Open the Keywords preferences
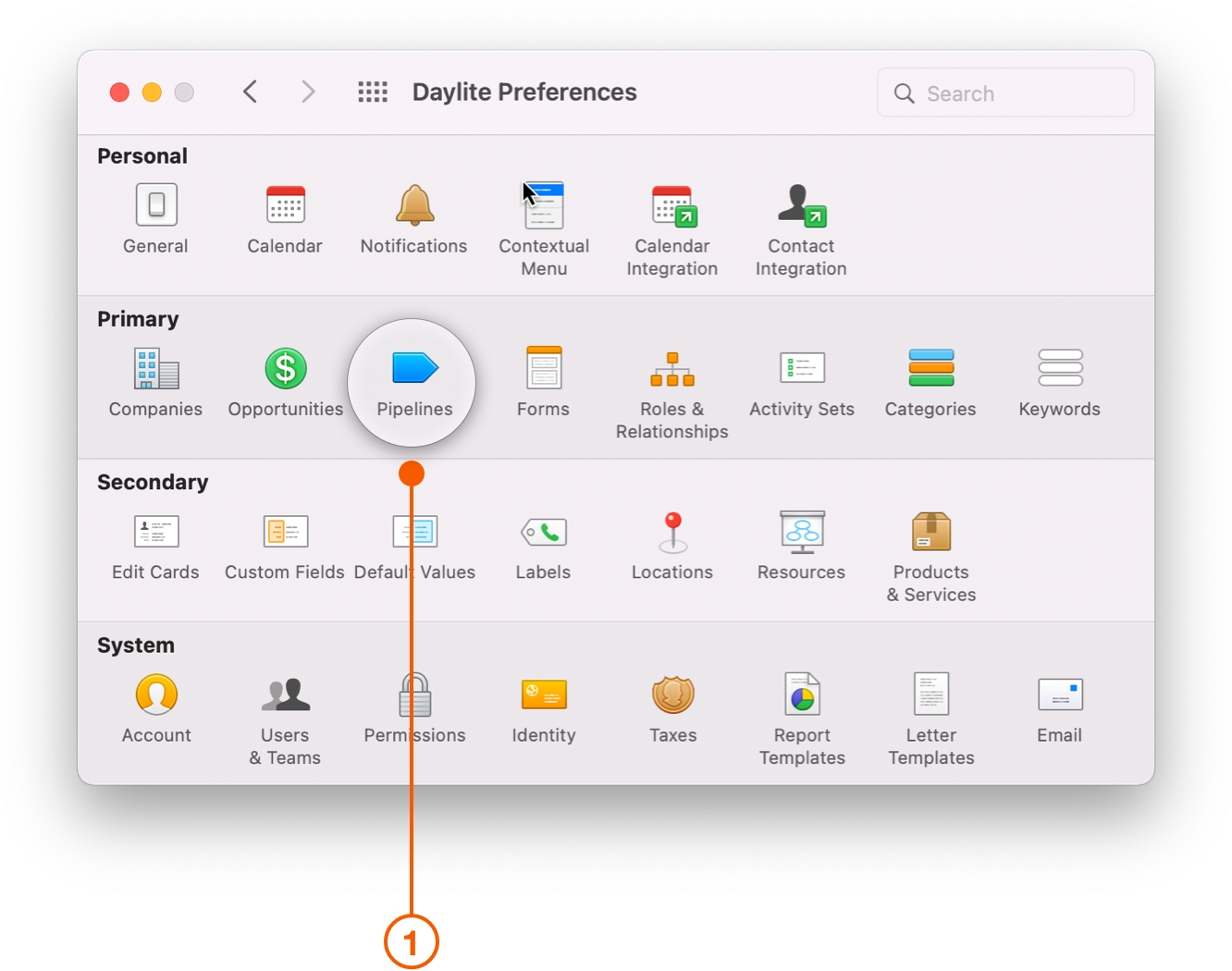 1059,370
